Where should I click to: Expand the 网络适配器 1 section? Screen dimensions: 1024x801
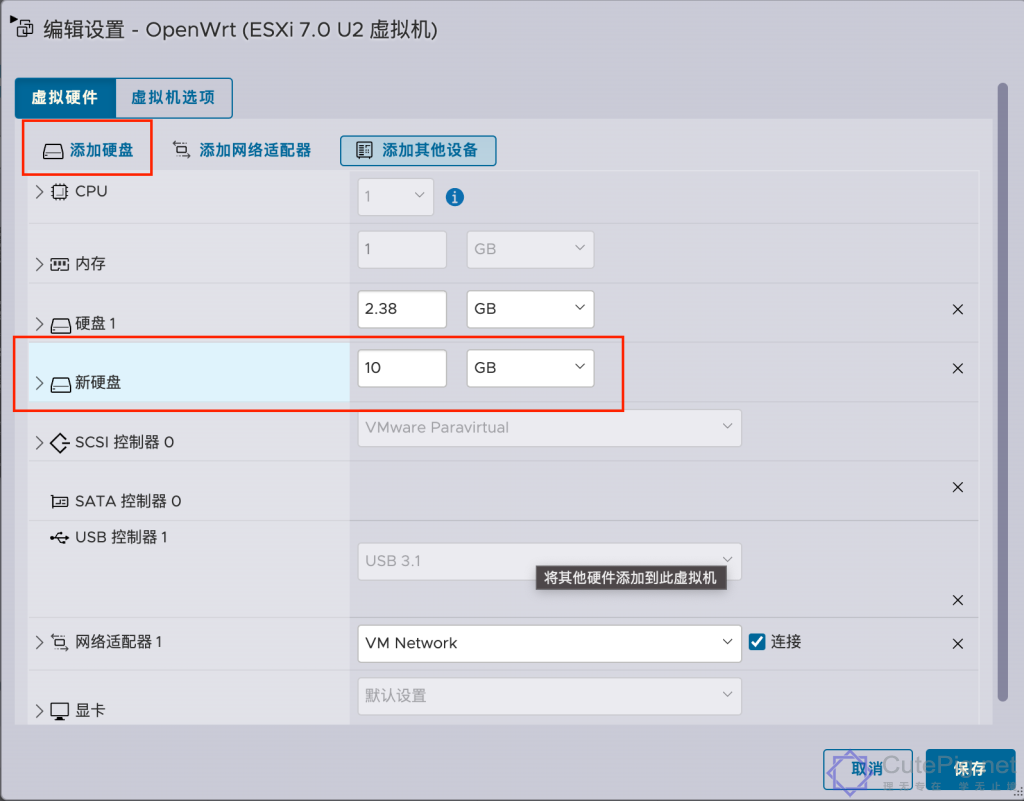(x=38, y=643)
